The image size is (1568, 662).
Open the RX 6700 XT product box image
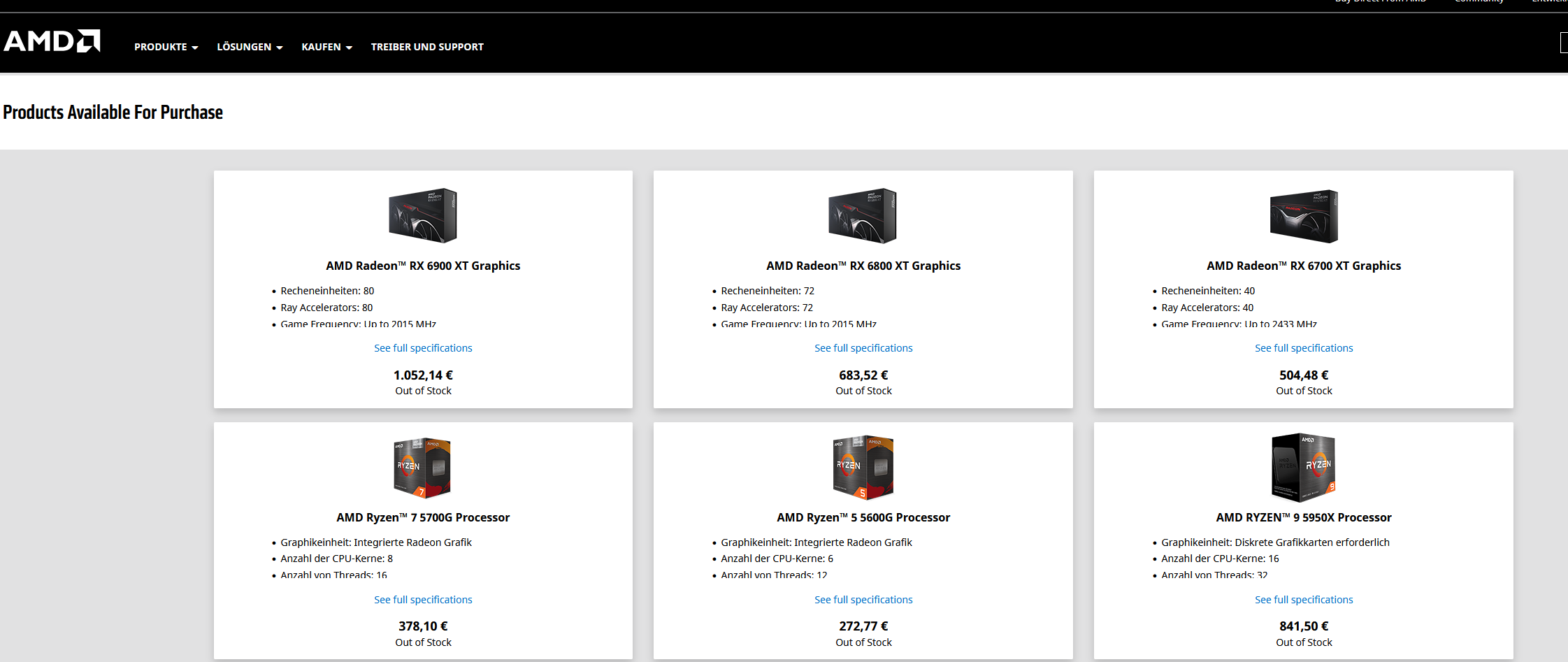pyautogui.click(x=1304, y=216)
